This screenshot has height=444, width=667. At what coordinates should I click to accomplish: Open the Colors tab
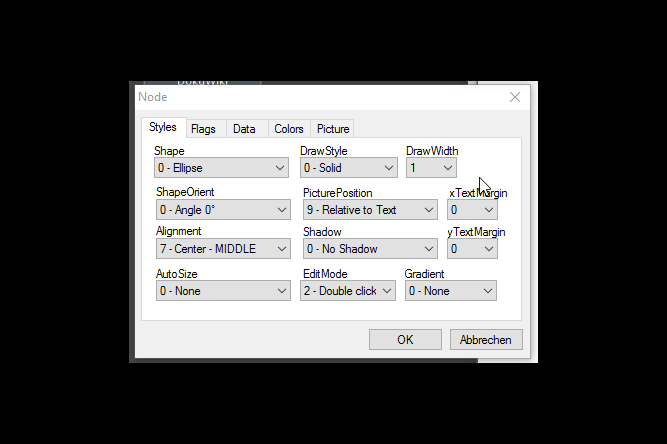click(x=288, y=129)
